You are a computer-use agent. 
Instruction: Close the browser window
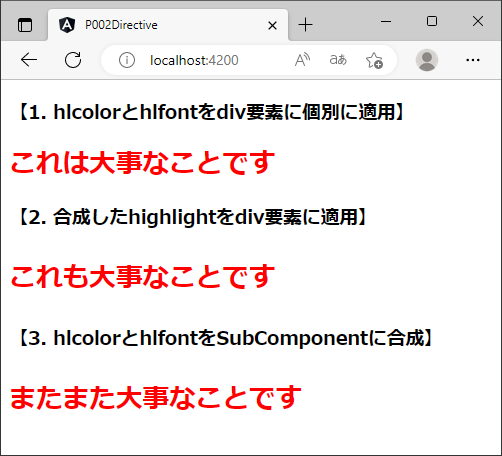tap(478, 21)
